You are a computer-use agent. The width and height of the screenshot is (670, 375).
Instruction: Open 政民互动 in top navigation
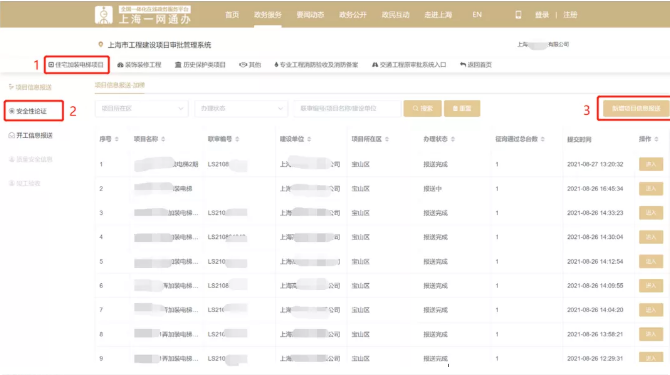click(x=396, y=15)
